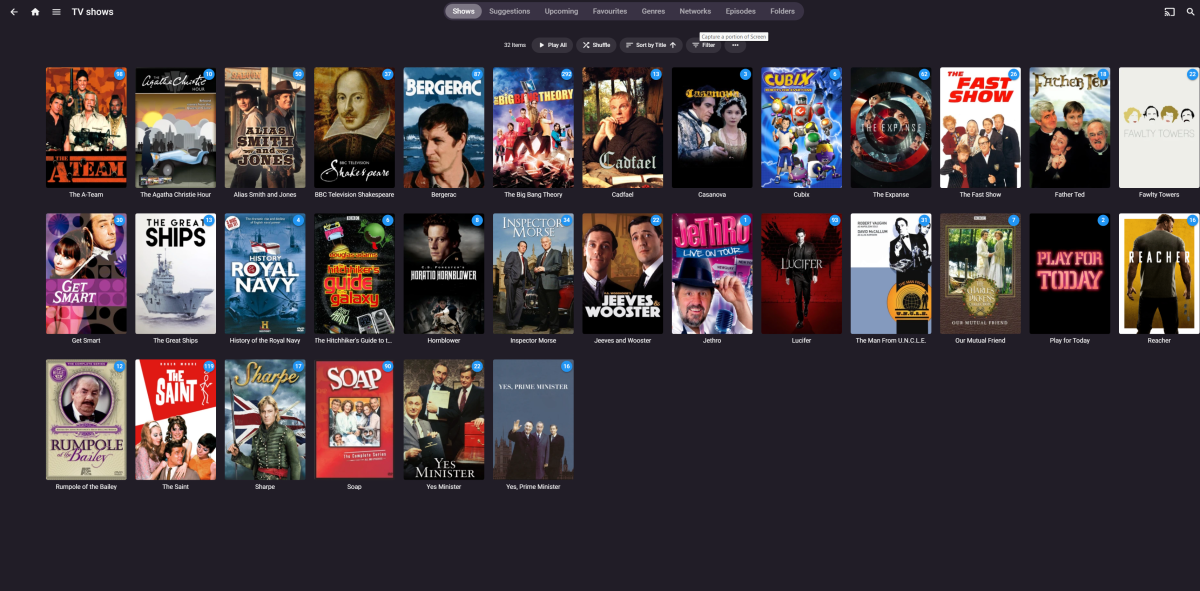Open The Agatha Christie Hour poster

[x=175, y=127]
